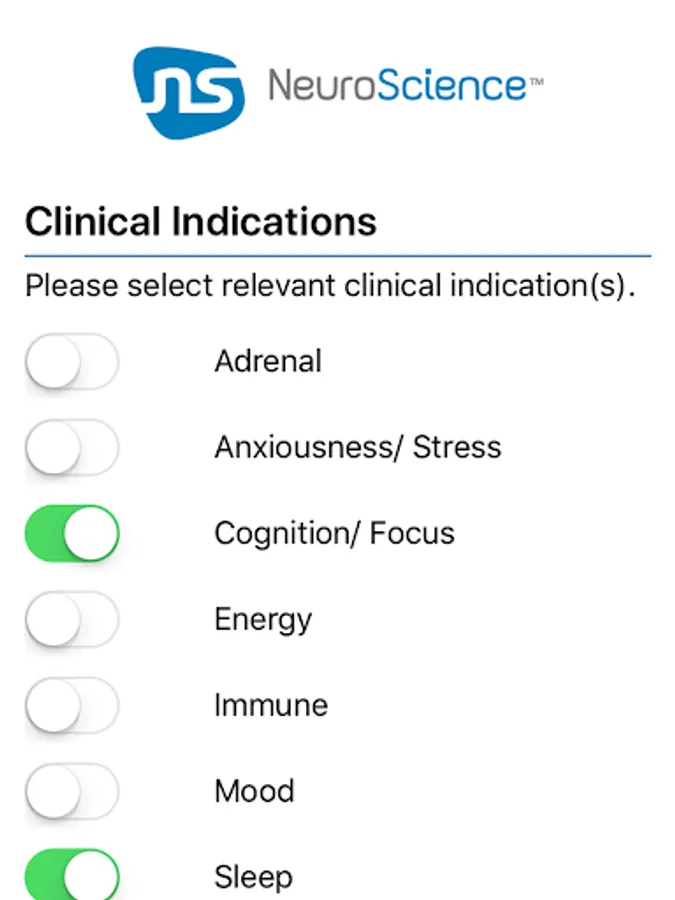Viewport: 675px width, 900px height.
Task: Click the Mood label text
Action: (254, 792)
